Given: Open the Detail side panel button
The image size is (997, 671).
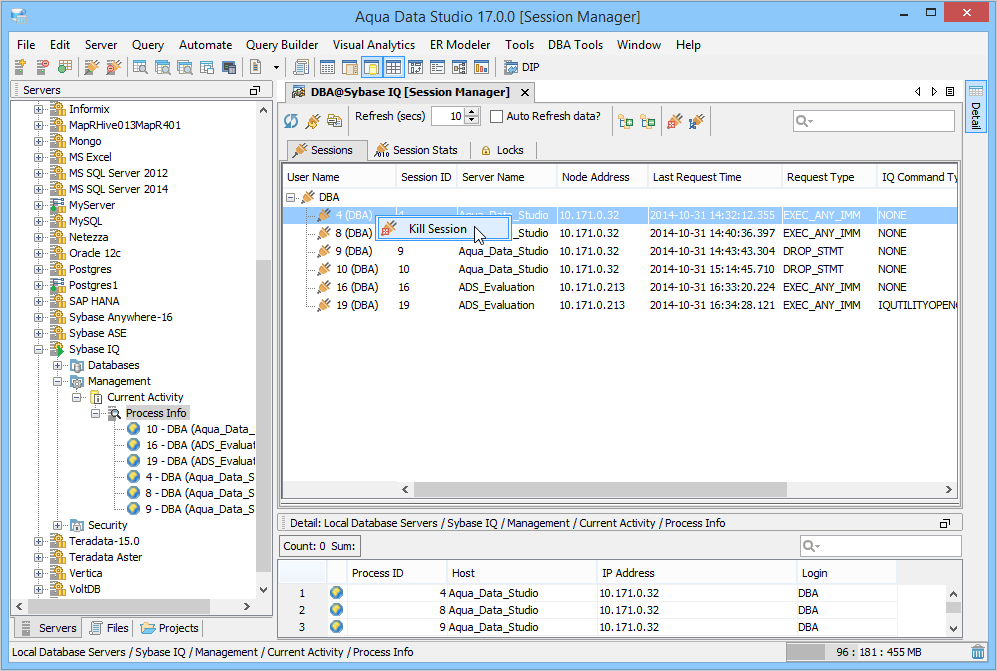Looking at the screenshot, I should tap(975, 109).
